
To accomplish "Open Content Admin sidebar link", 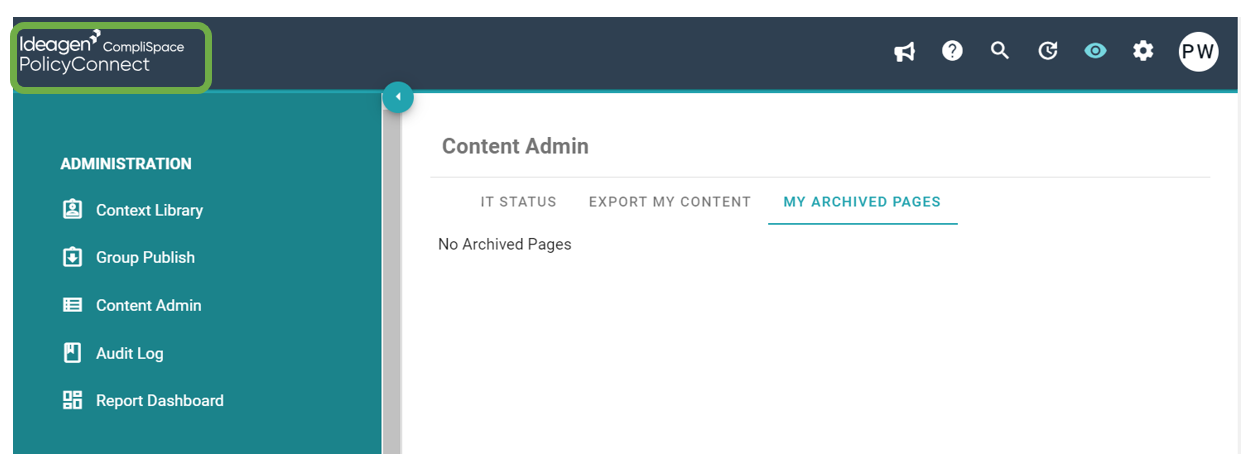I will (148, 305).
